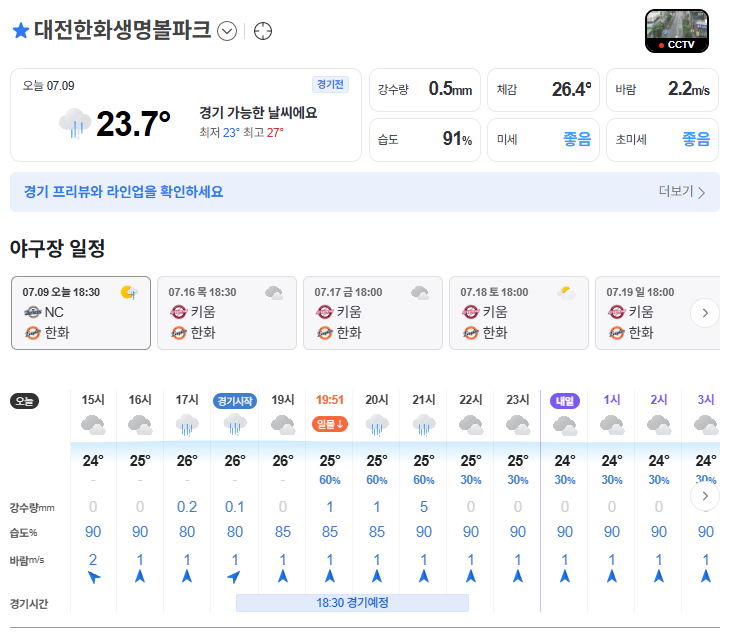Click the 키움 logo on 07.16 card
Screen dimensions: 751x635
pos(178,312)
